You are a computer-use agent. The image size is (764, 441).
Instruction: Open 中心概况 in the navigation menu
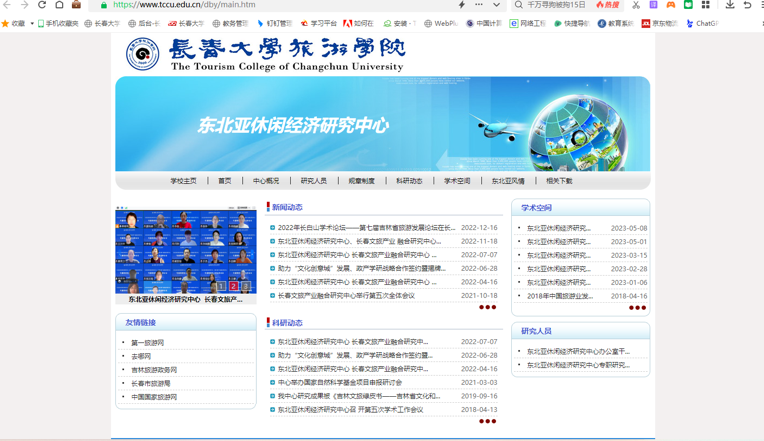(x=266, y=181)
